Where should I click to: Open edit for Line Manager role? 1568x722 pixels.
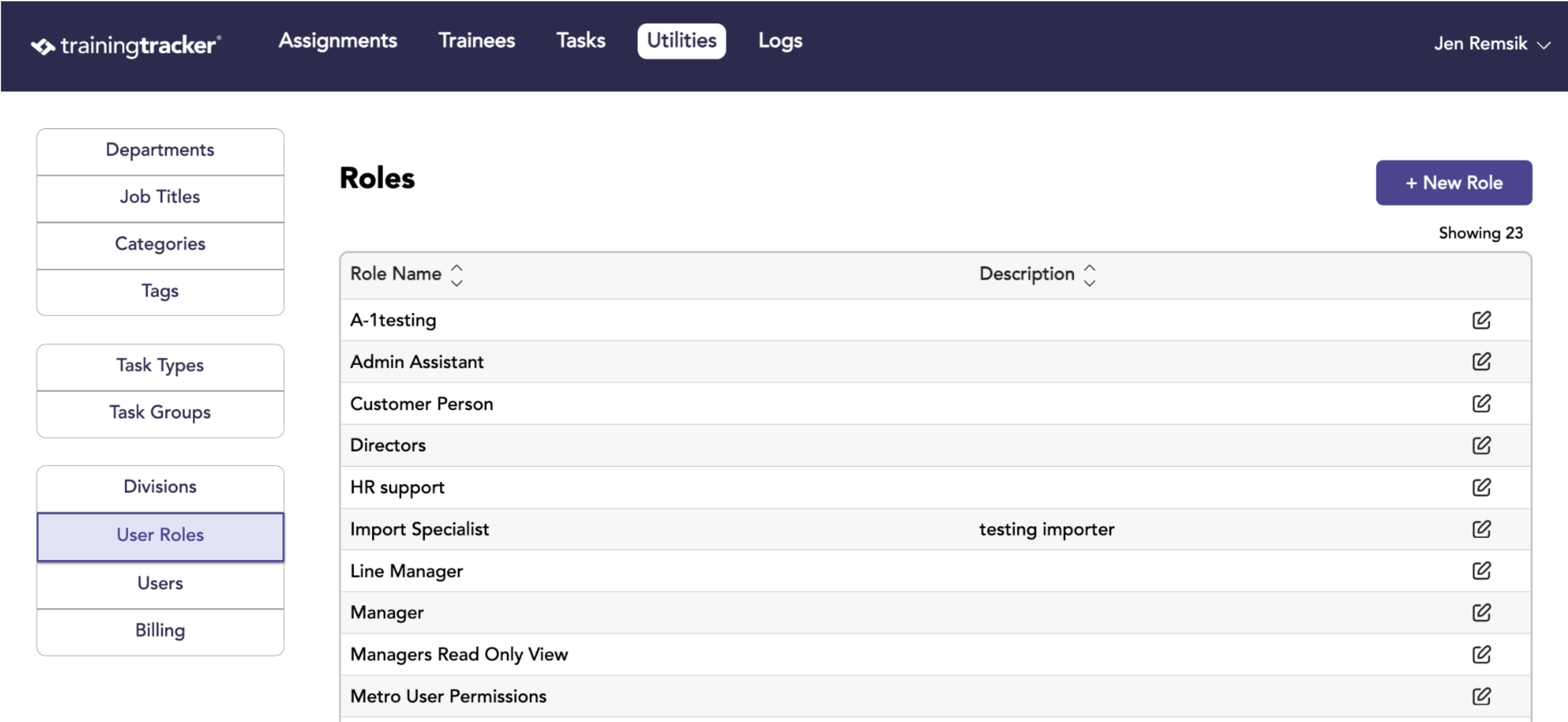[1481, 570]
